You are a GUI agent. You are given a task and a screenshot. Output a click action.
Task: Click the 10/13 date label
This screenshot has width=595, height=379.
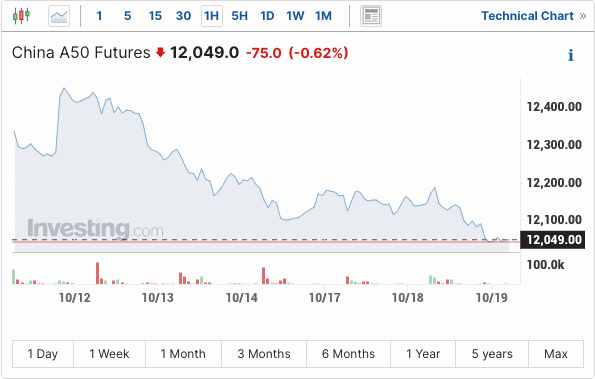tap(158, 298)
